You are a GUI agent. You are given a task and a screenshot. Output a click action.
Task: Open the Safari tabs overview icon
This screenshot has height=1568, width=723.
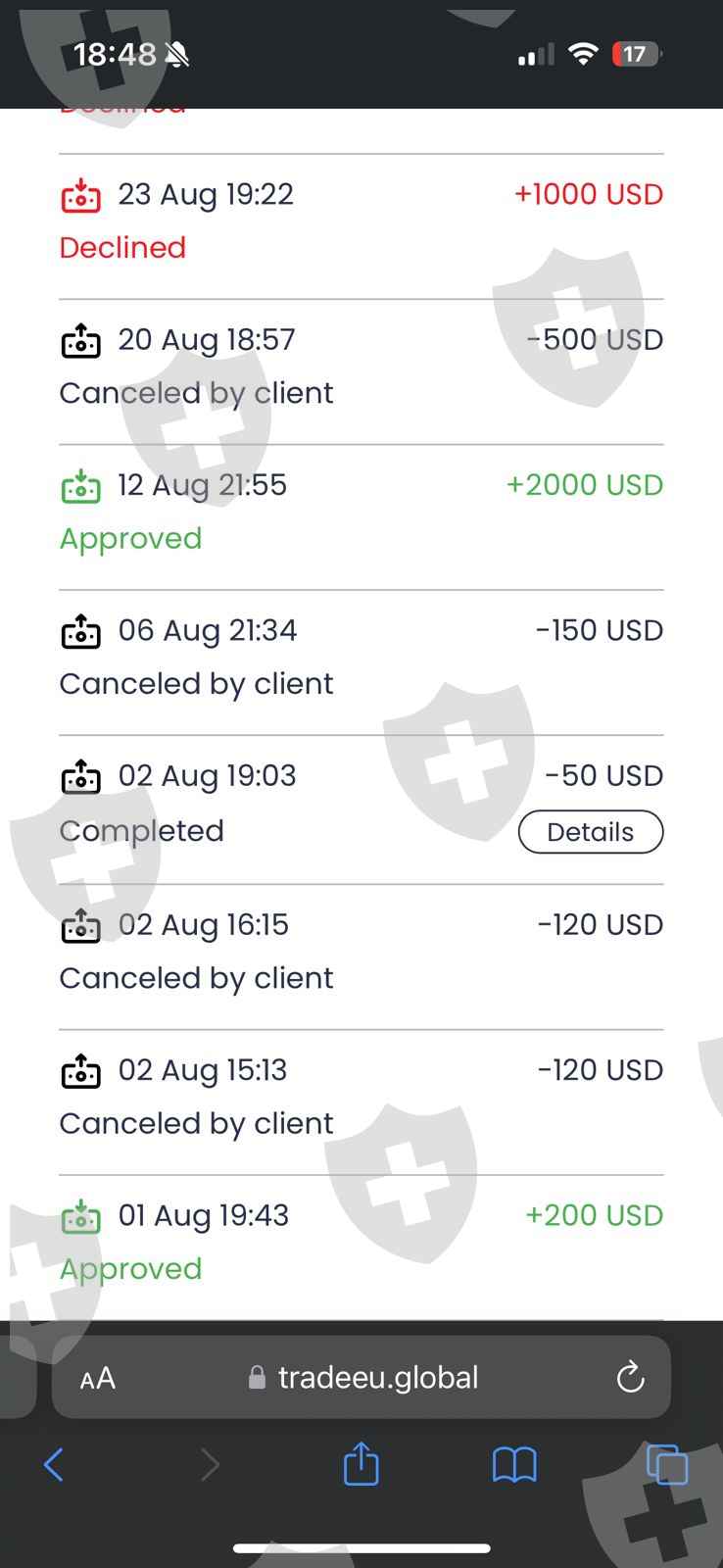click(667, 1465)
